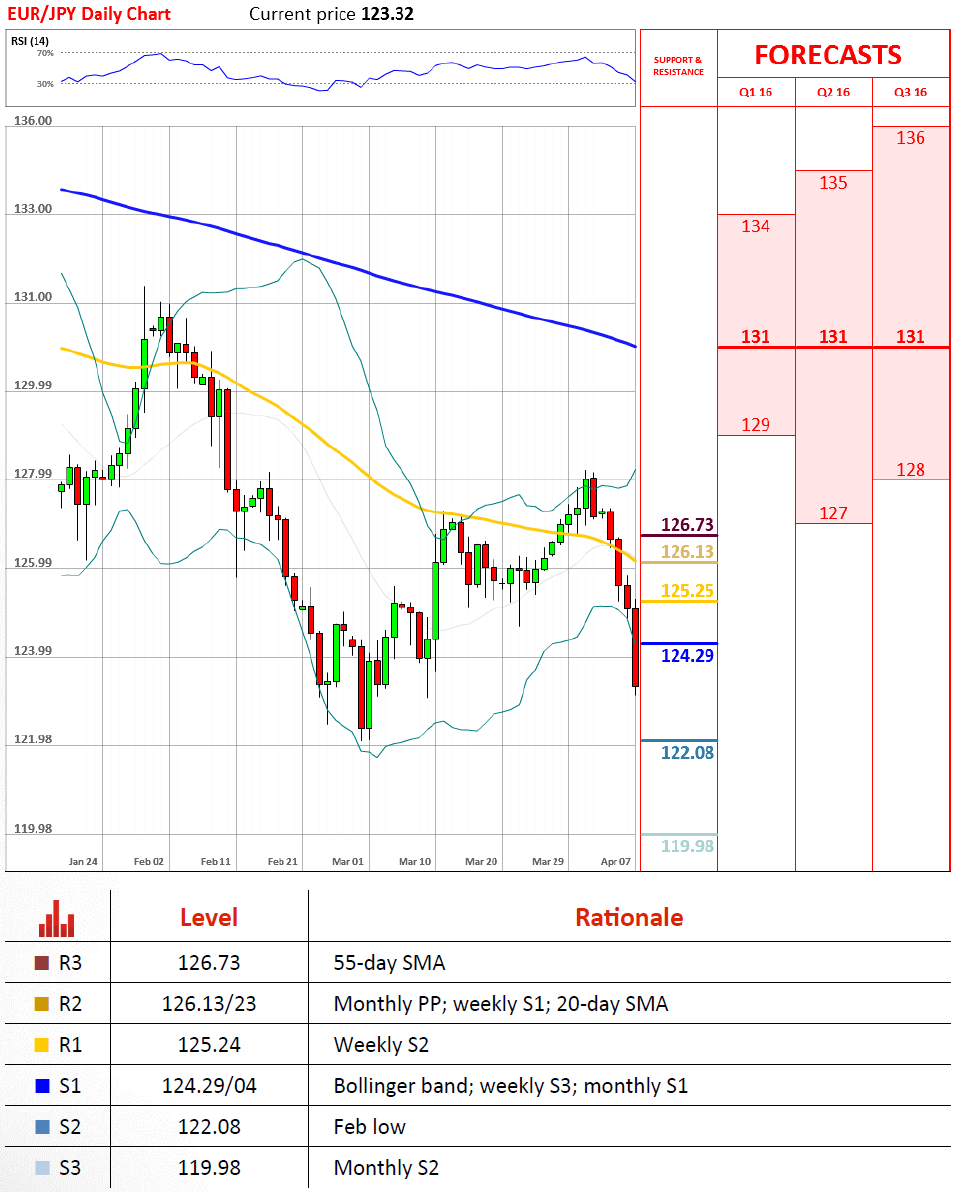Click the FORECASTS header
Viewport: 956px width, 1192px height.
[828, 55]
